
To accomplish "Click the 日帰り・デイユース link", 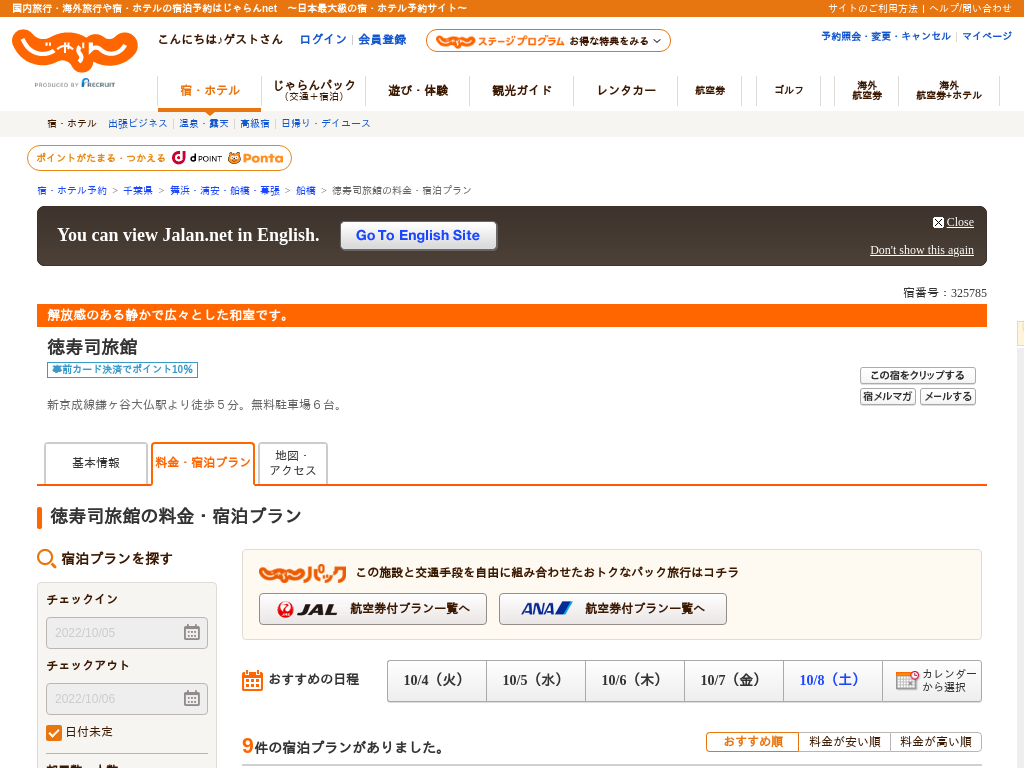I will 325,123.
